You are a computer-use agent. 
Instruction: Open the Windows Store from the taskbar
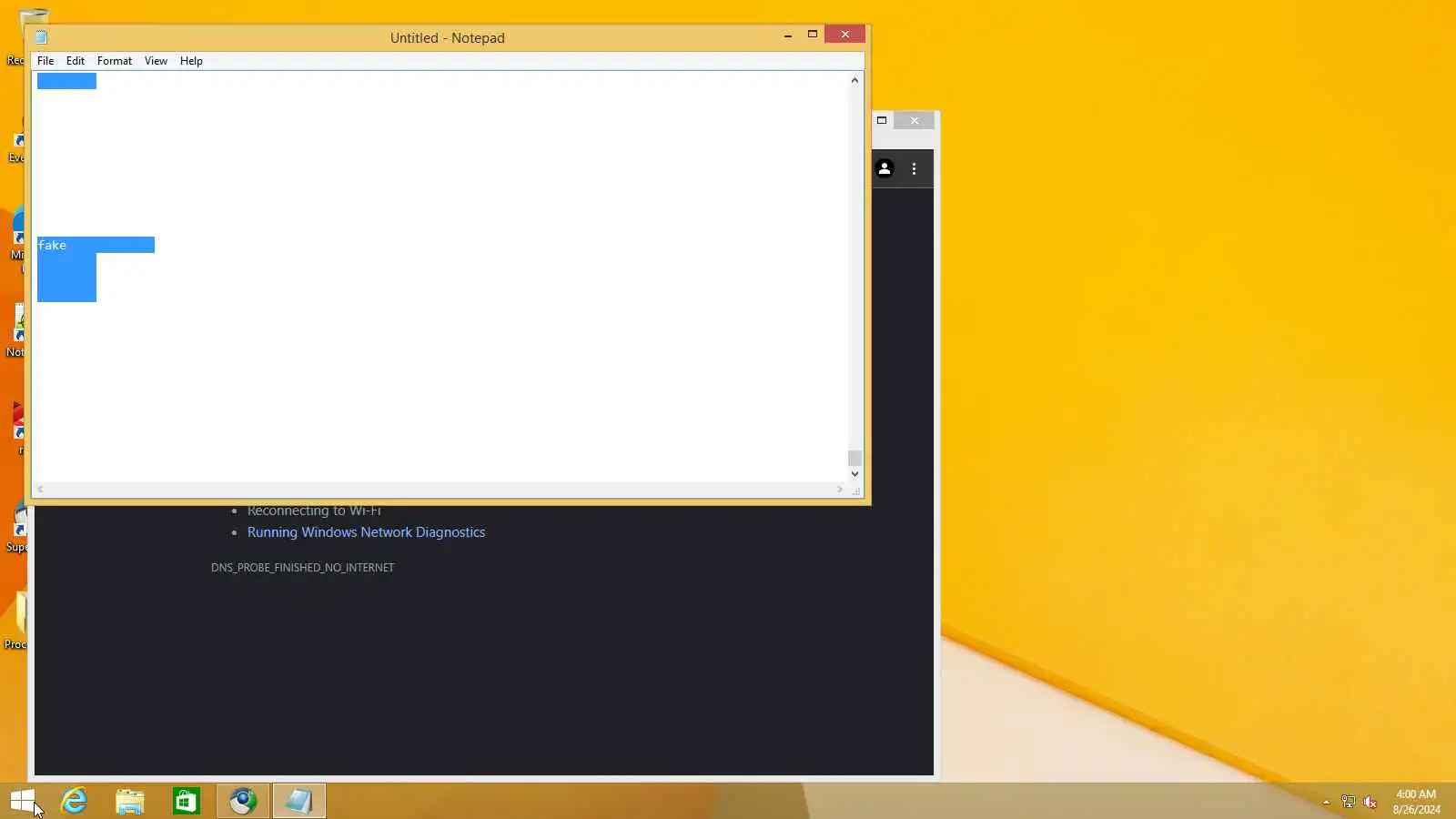point(187,802)
